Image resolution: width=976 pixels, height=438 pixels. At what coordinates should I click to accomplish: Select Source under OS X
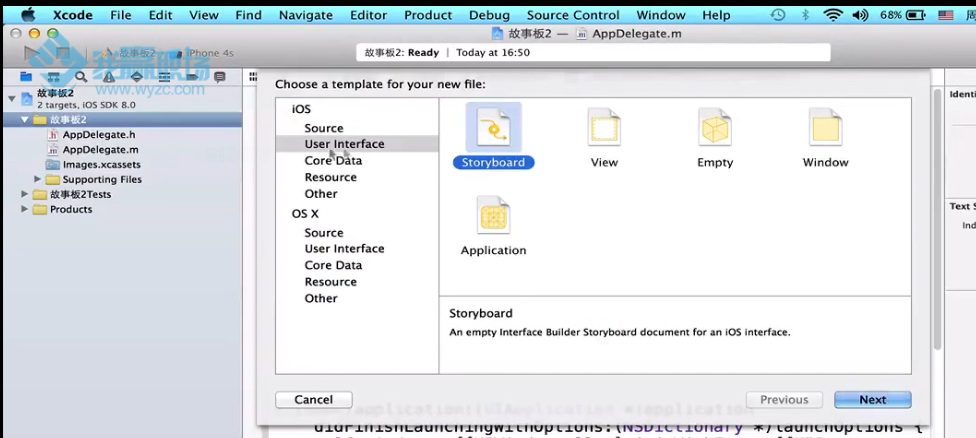(x=324, y=233)
